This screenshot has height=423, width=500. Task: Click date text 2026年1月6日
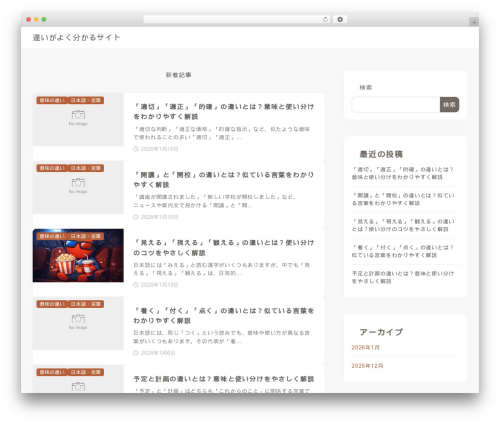[x=158, y=353]
